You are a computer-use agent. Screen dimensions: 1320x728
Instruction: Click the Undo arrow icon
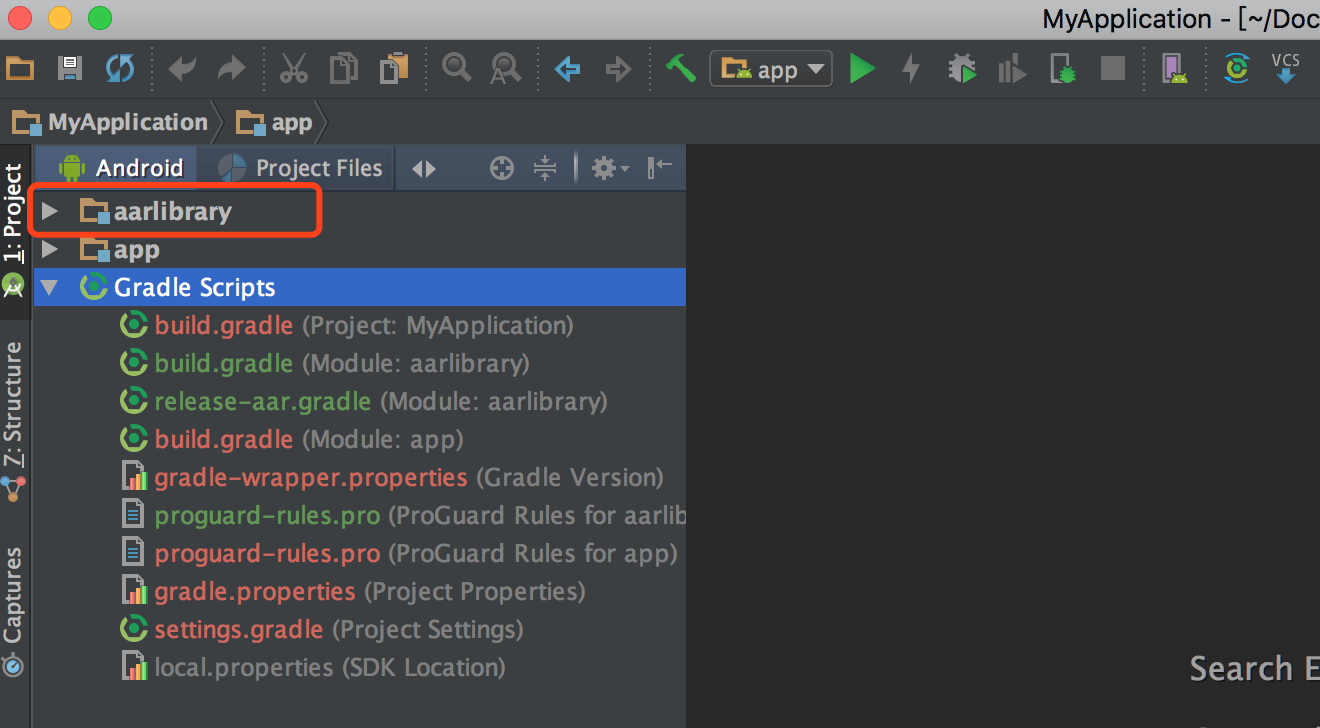click(x=182, y=69)
